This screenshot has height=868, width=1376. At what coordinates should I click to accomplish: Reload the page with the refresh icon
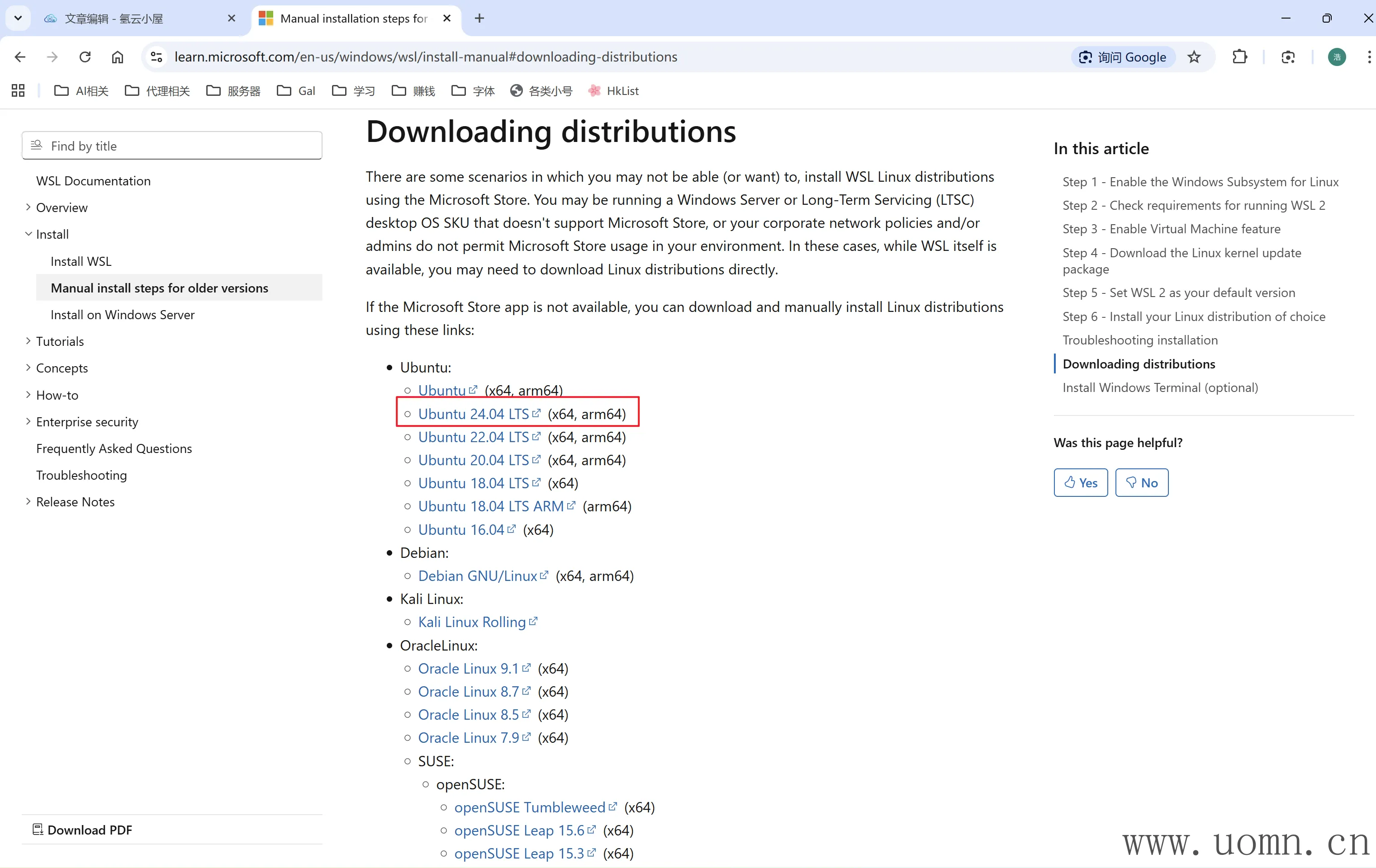point(85,57)
